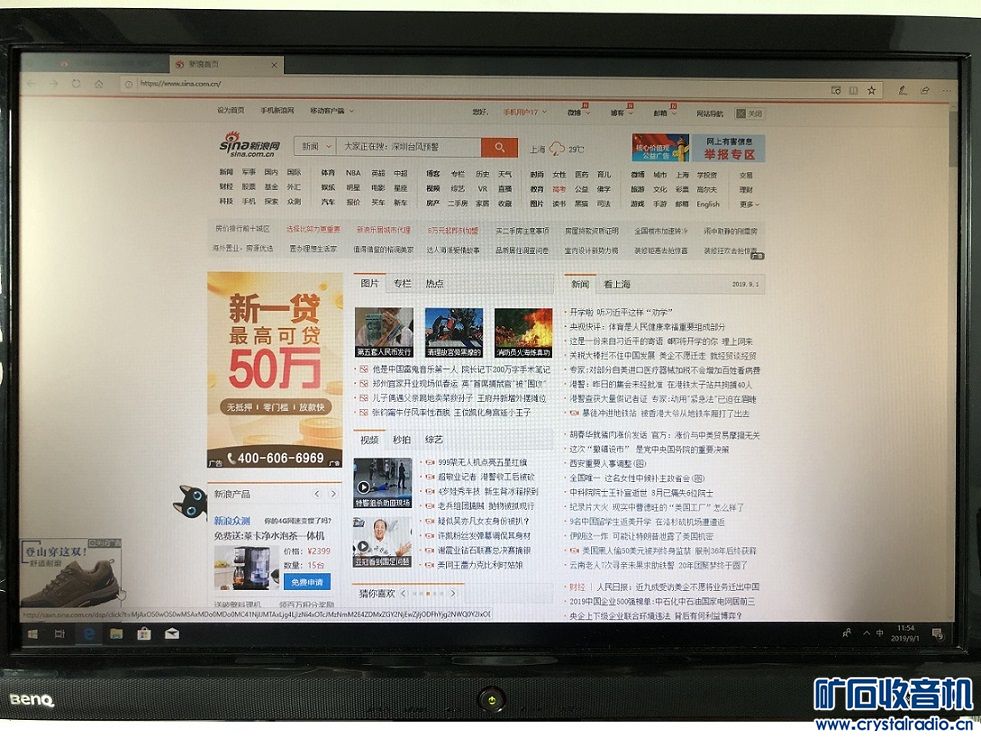Click the browser forward arrow
This screenshot has width=981, height=737.
tap(54, 83)
